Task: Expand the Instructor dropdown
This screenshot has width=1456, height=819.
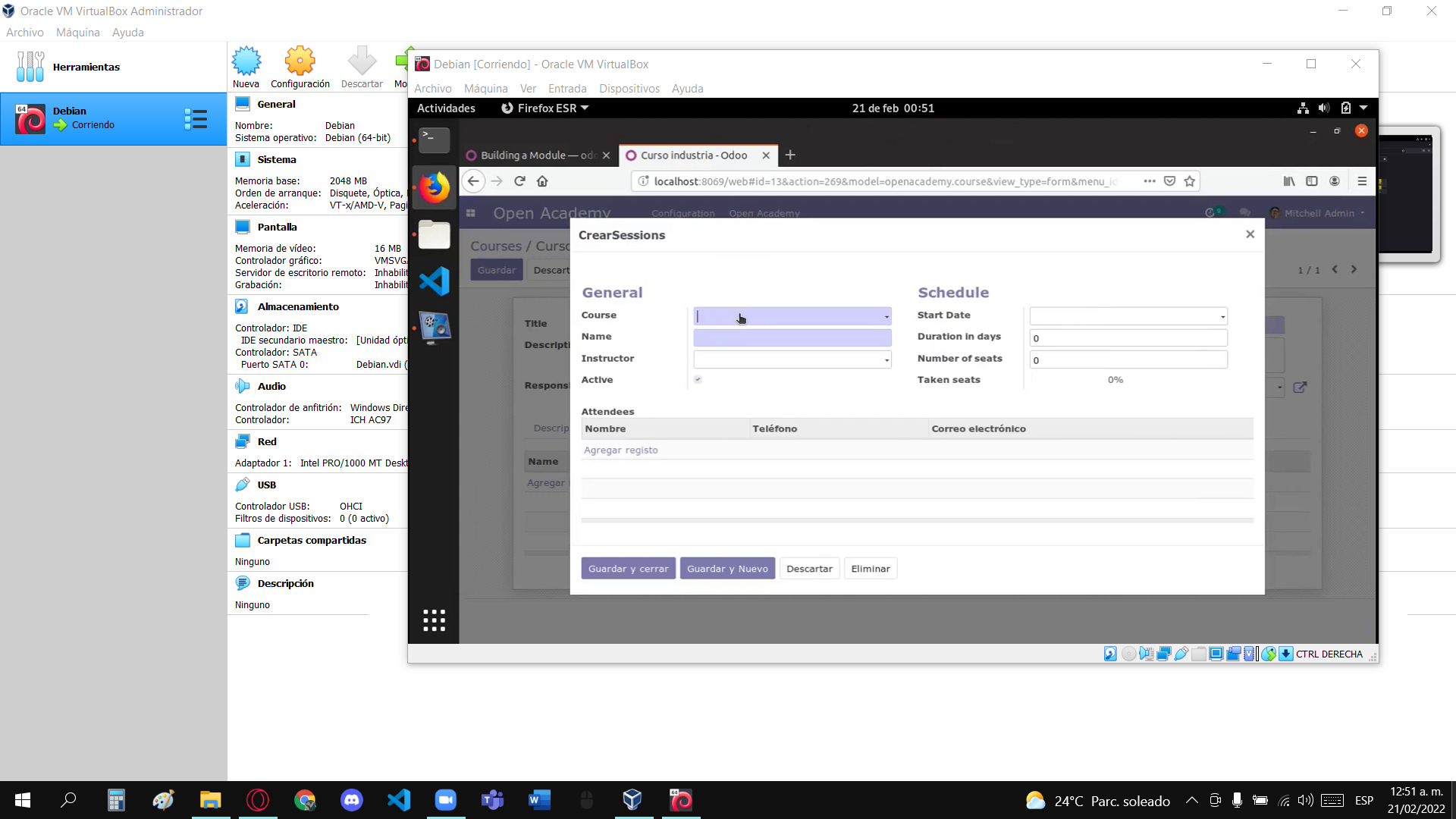Action: pos(886,359)
